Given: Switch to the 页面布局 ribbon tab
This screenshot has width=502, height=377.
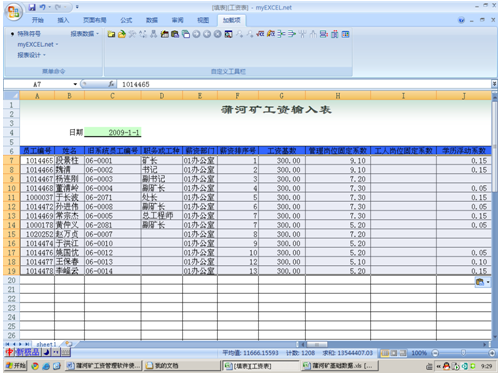Looking at the screenshot, I should [95, 20].
